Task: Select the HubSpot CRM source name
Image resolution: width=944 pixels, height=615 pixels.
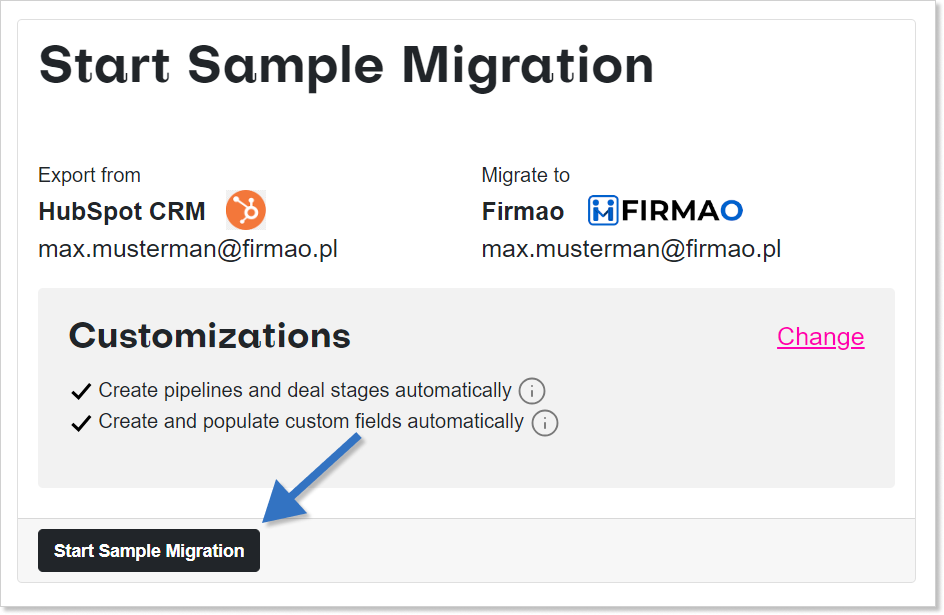Action: point(122,211)
